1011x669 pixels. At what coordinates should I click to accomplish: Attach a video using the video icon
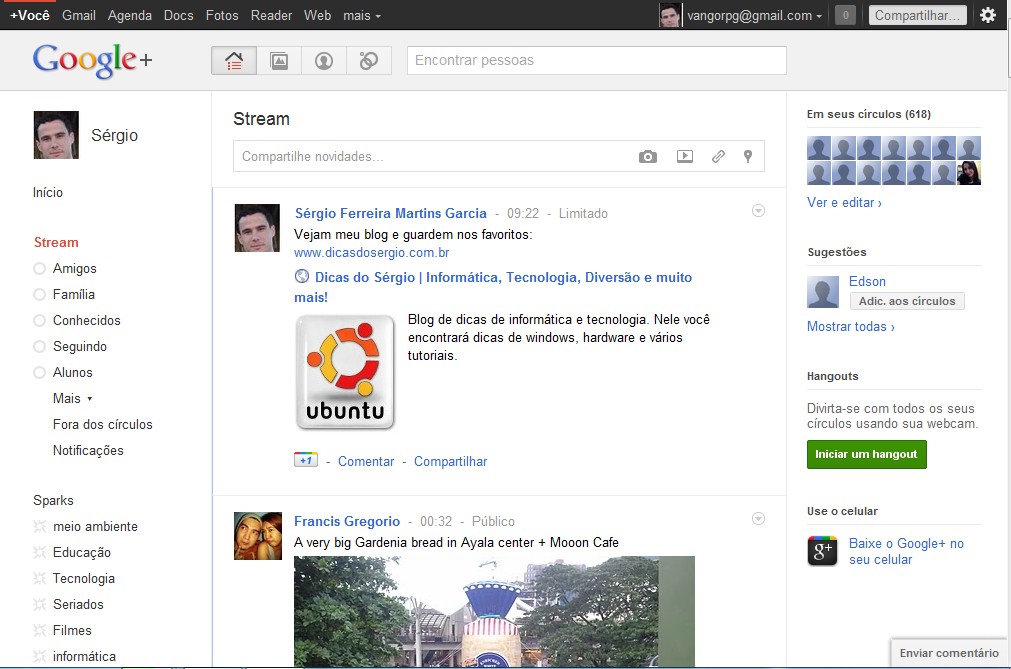pos(684,157)
